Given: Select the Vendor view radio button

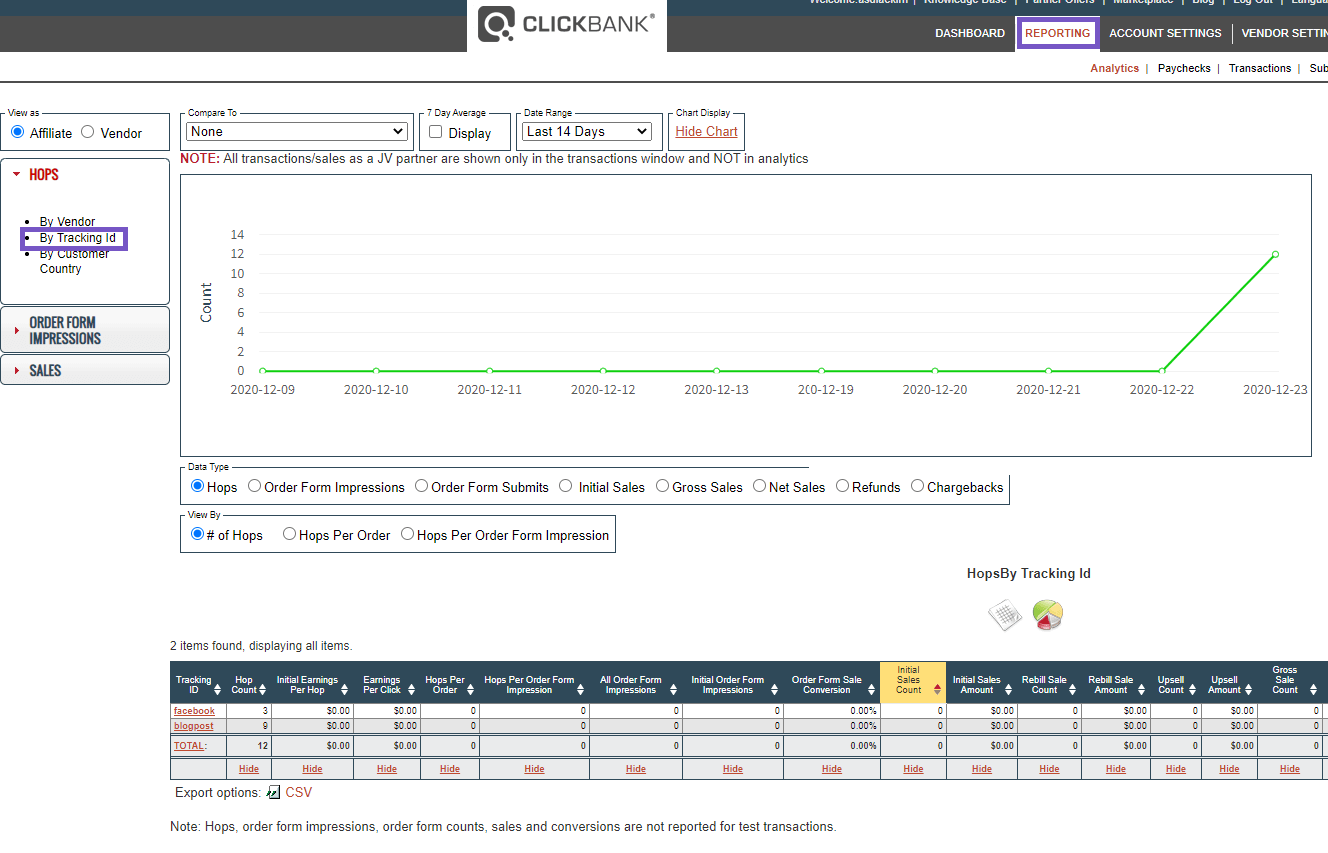Looking at the screenshot, I should pyautogui.click(x=88, y=132).
